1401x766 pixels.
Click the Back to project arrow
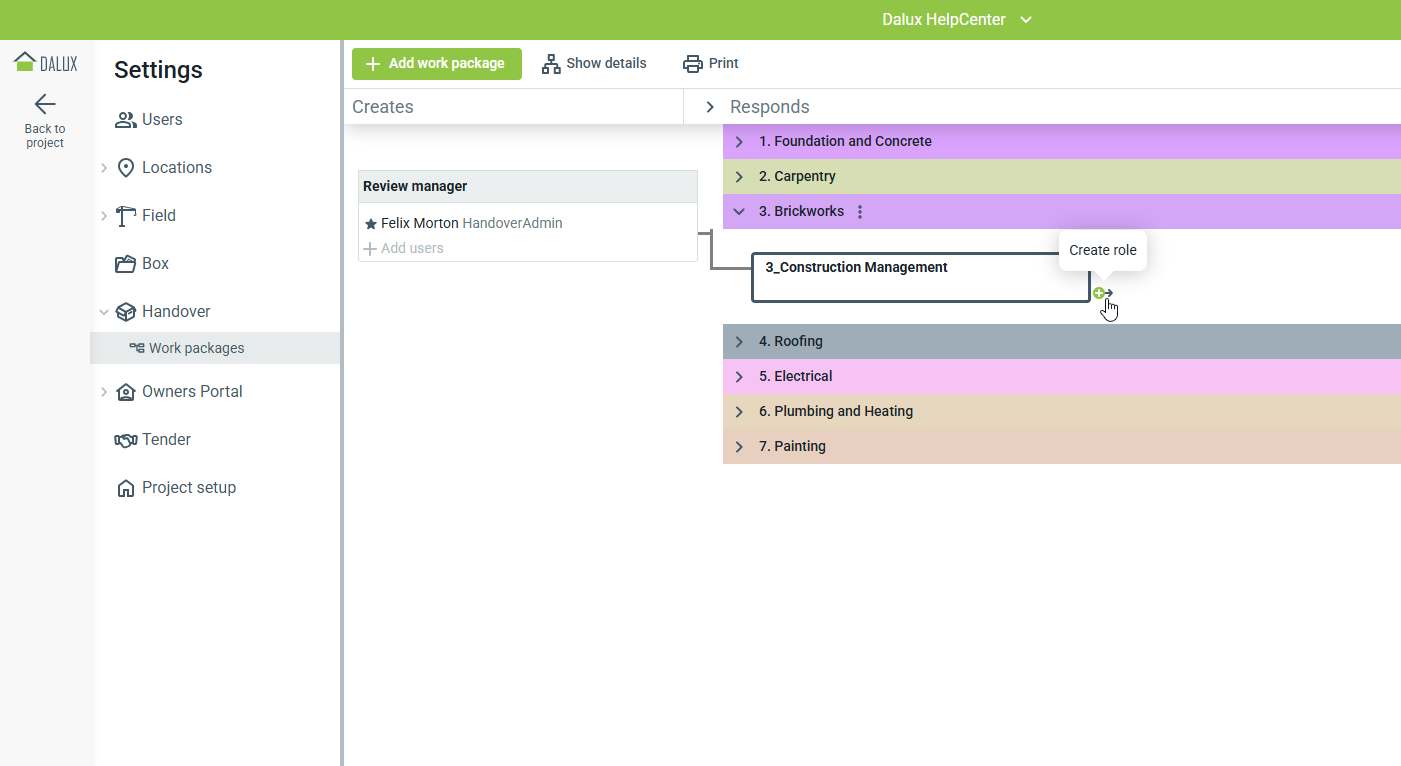pyautogui.click(x=45, y=104)
